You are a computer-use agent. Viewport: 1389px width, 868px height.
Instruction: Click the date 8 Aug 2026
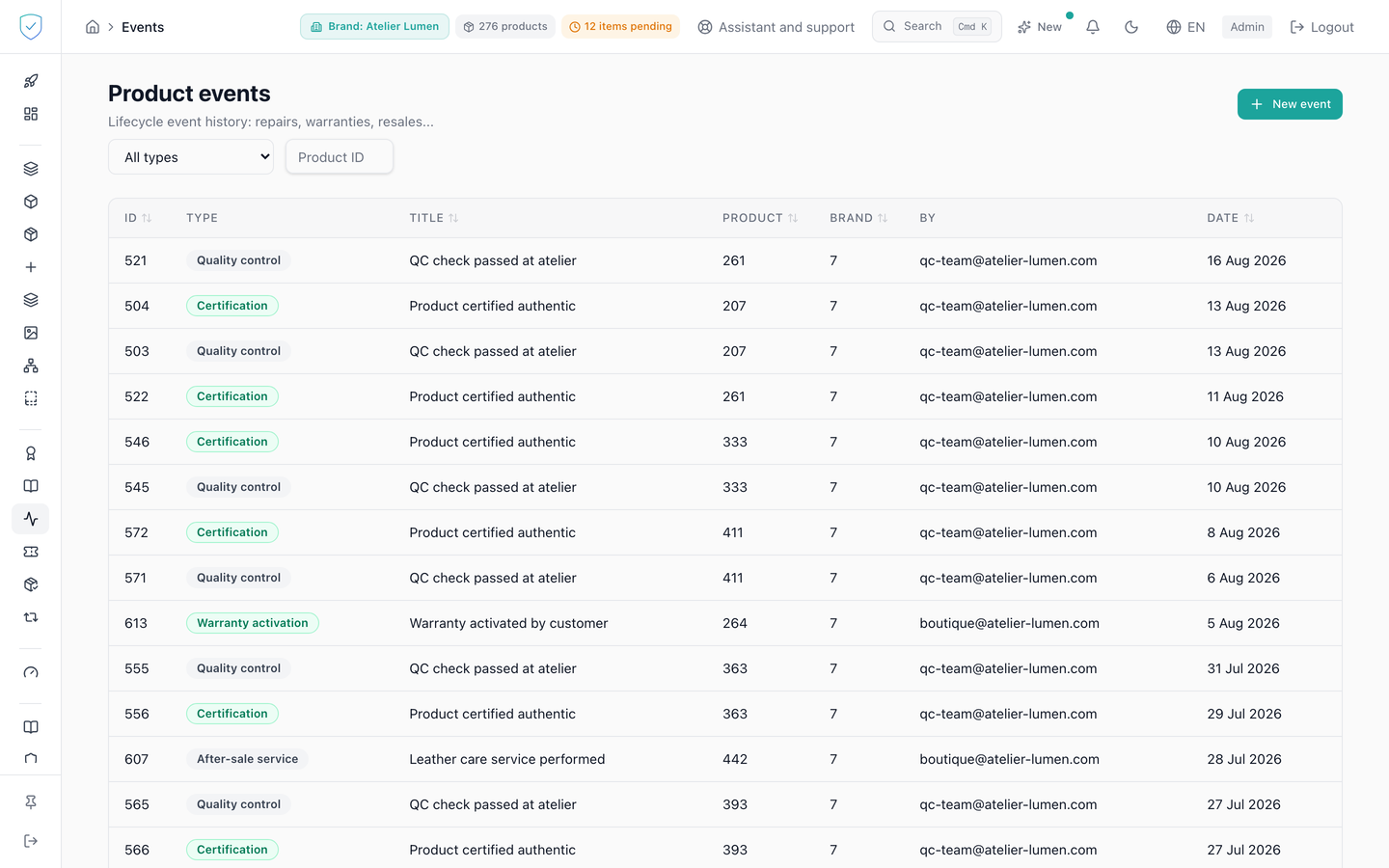click(x=1243, y=532)
